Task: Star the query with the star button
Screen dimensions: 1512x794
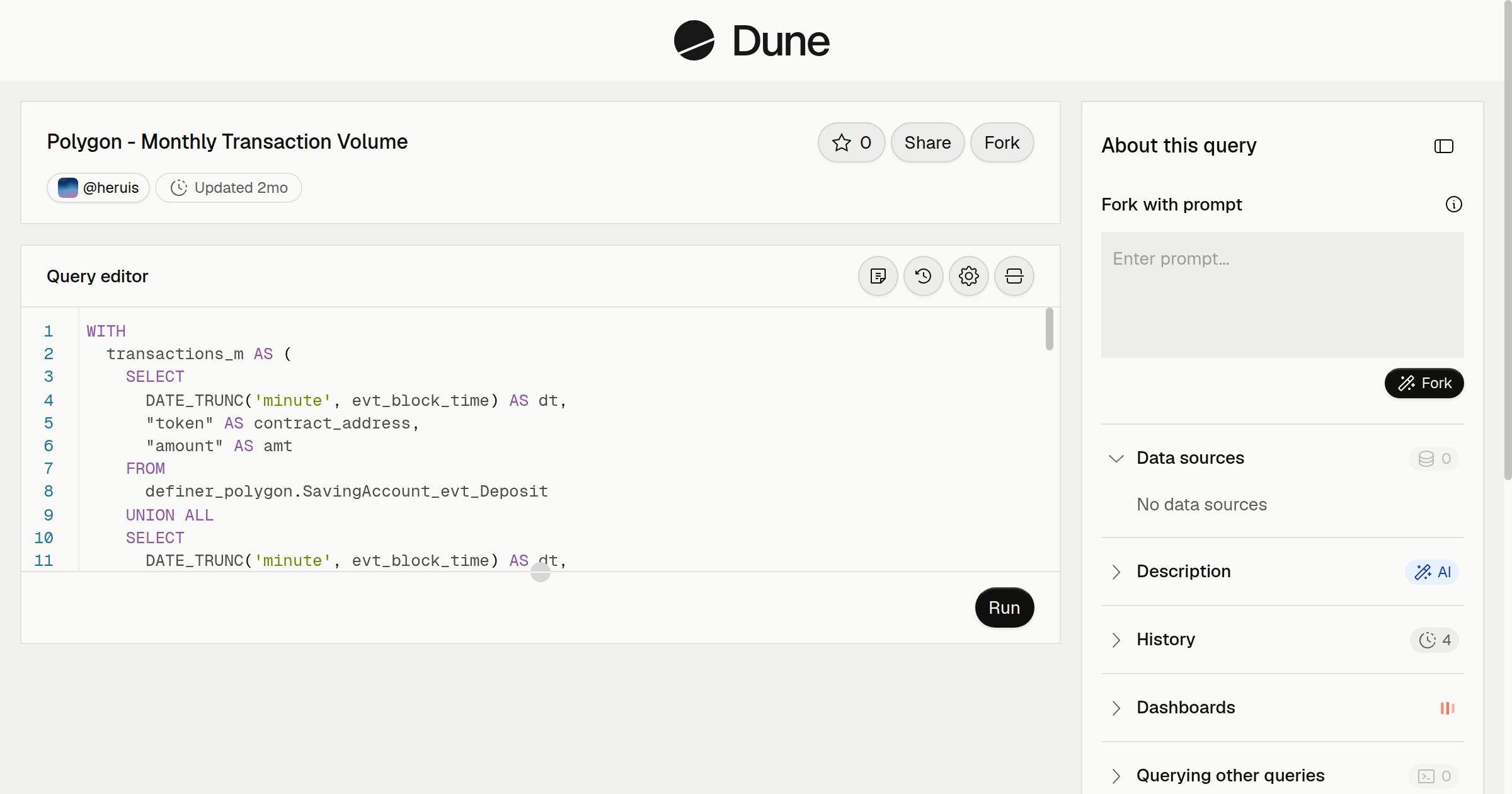Action: [852, 142]
